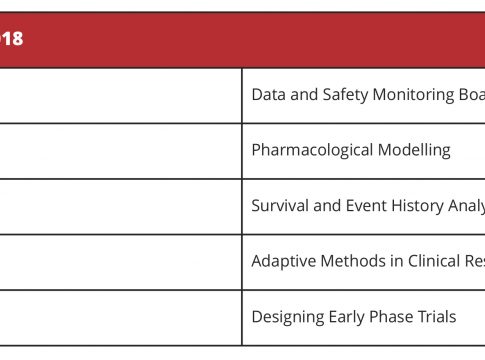Click the word "Modelling"
Screen dimensions: 485x360
pos(414,150)
